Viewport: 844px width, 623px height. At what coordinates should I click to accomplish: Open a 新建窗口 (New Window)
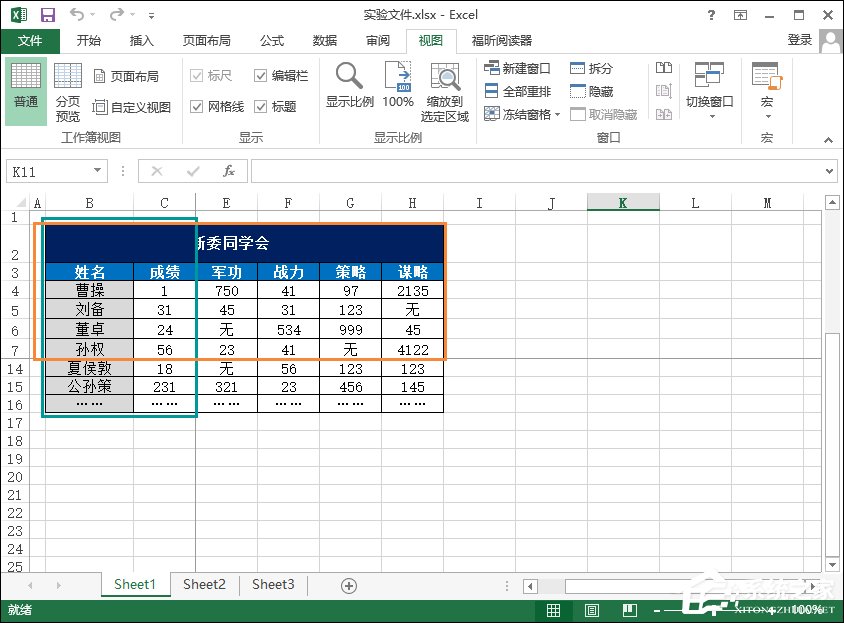(515, 68)
